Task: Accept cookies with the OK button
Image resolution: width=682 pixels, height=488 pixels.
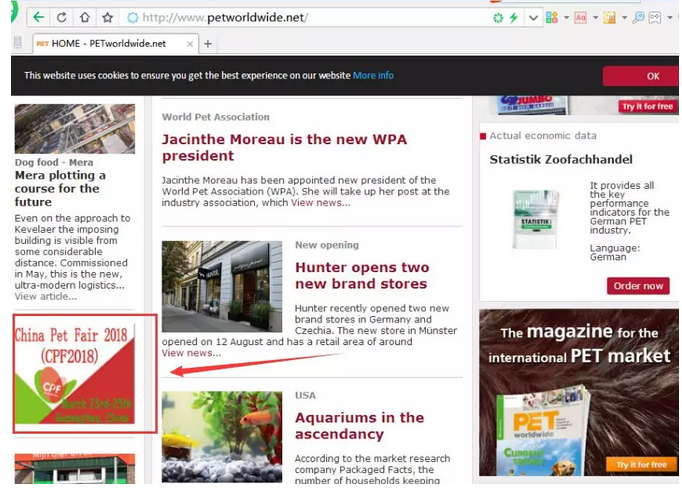Action: (652, 76)
